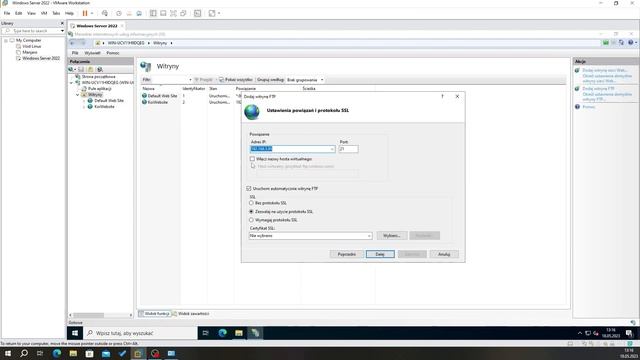
Task: Enter VMware full screen mode icon
Action: click(173, 13)
